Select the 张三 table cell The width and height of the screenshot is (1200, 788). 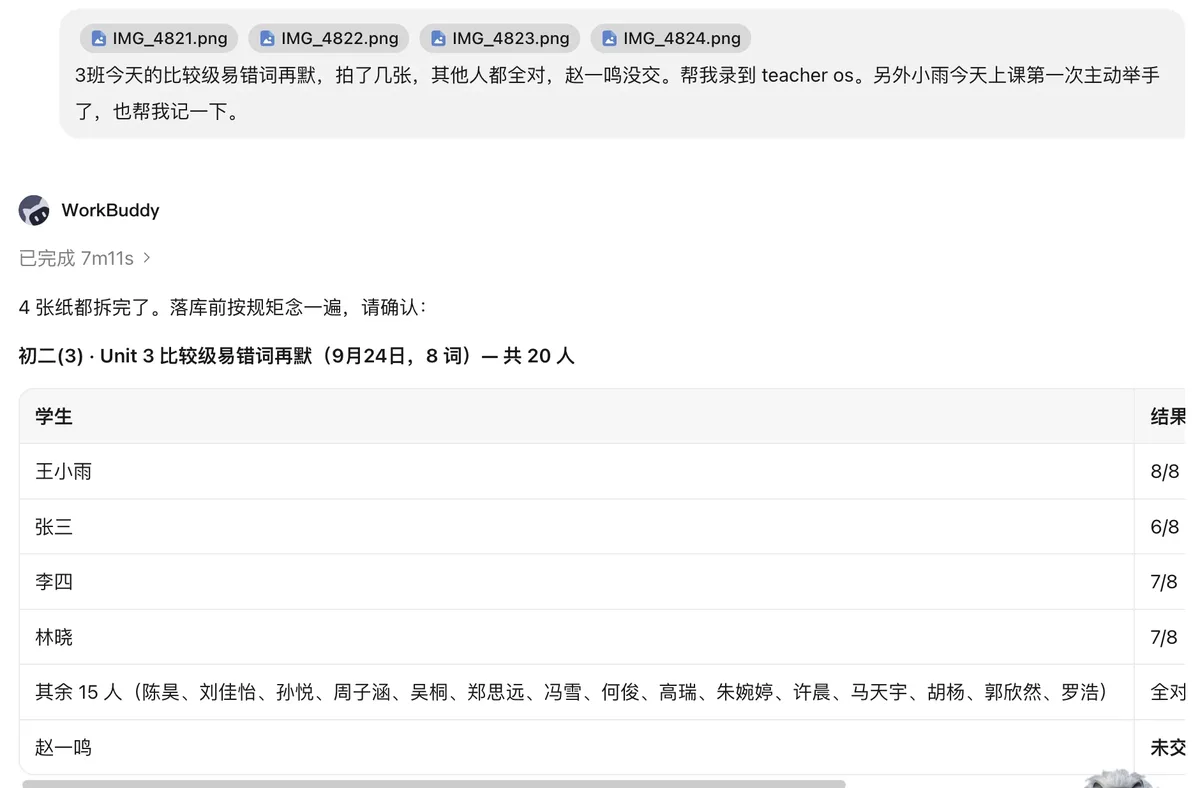[577, 527]
